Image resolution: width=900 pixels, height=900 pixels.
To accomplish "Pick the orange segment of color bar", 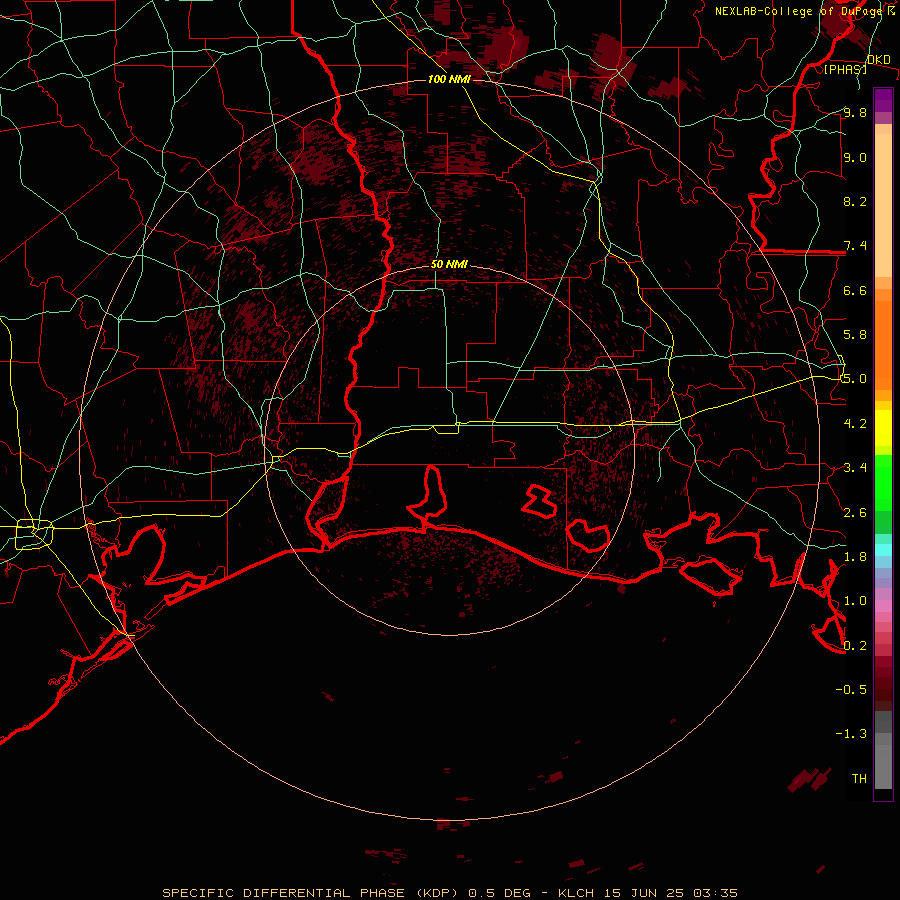I will [x=883, y=344].
